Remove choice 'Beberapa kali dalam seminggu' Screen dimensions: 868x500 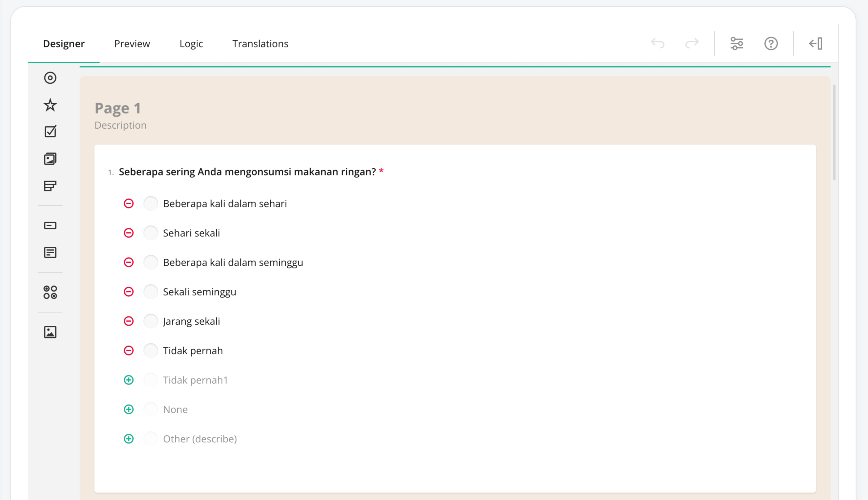pos(128,262)
